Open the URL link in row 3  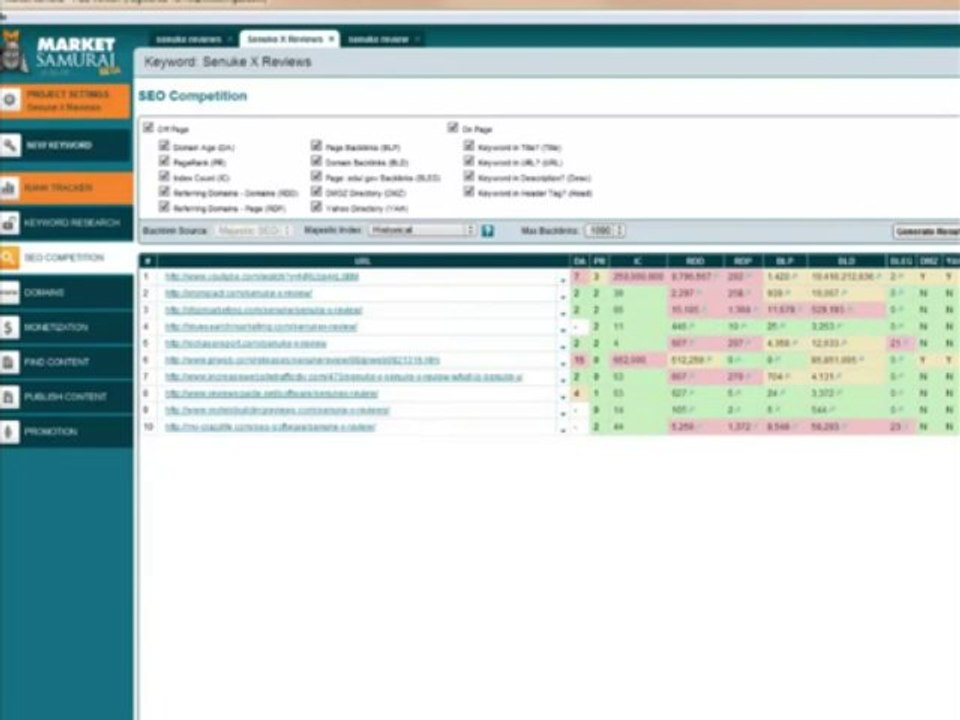pyautogui.click(x=264, y=310)
